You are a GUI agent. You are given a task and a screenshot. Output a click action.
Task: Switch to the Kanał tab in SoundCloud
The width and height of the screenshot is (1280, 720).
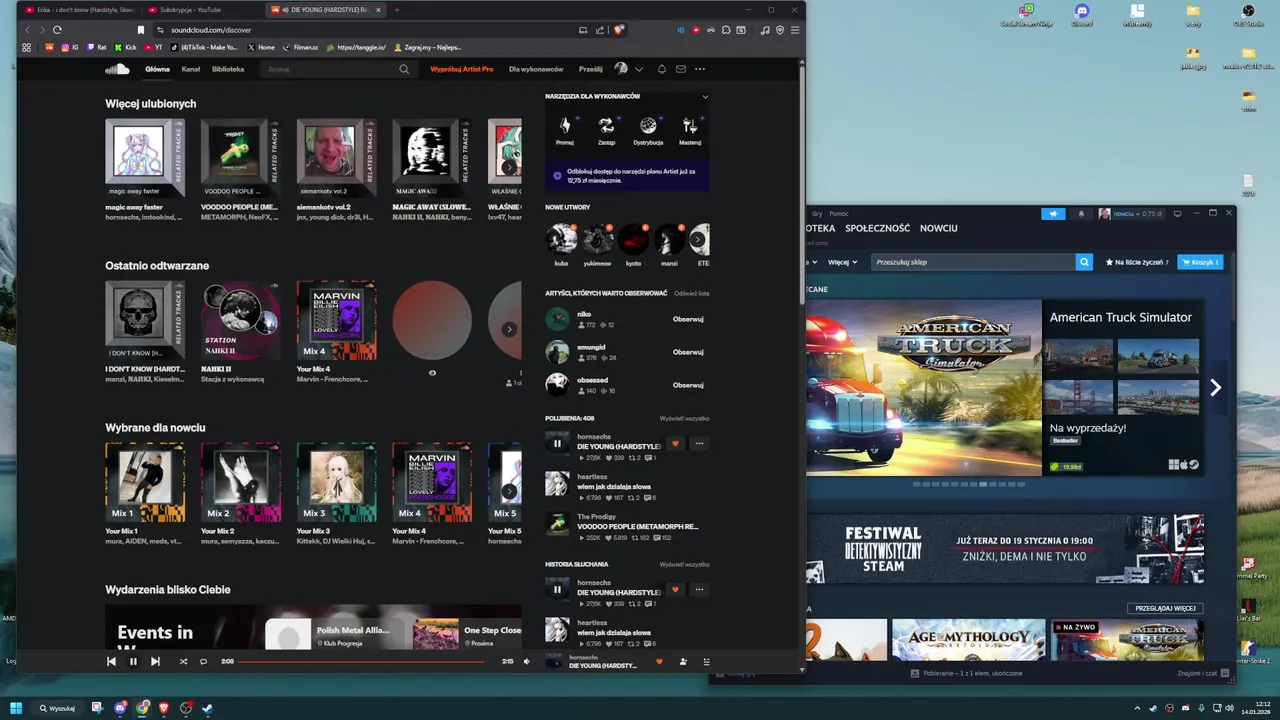point(191,69)
